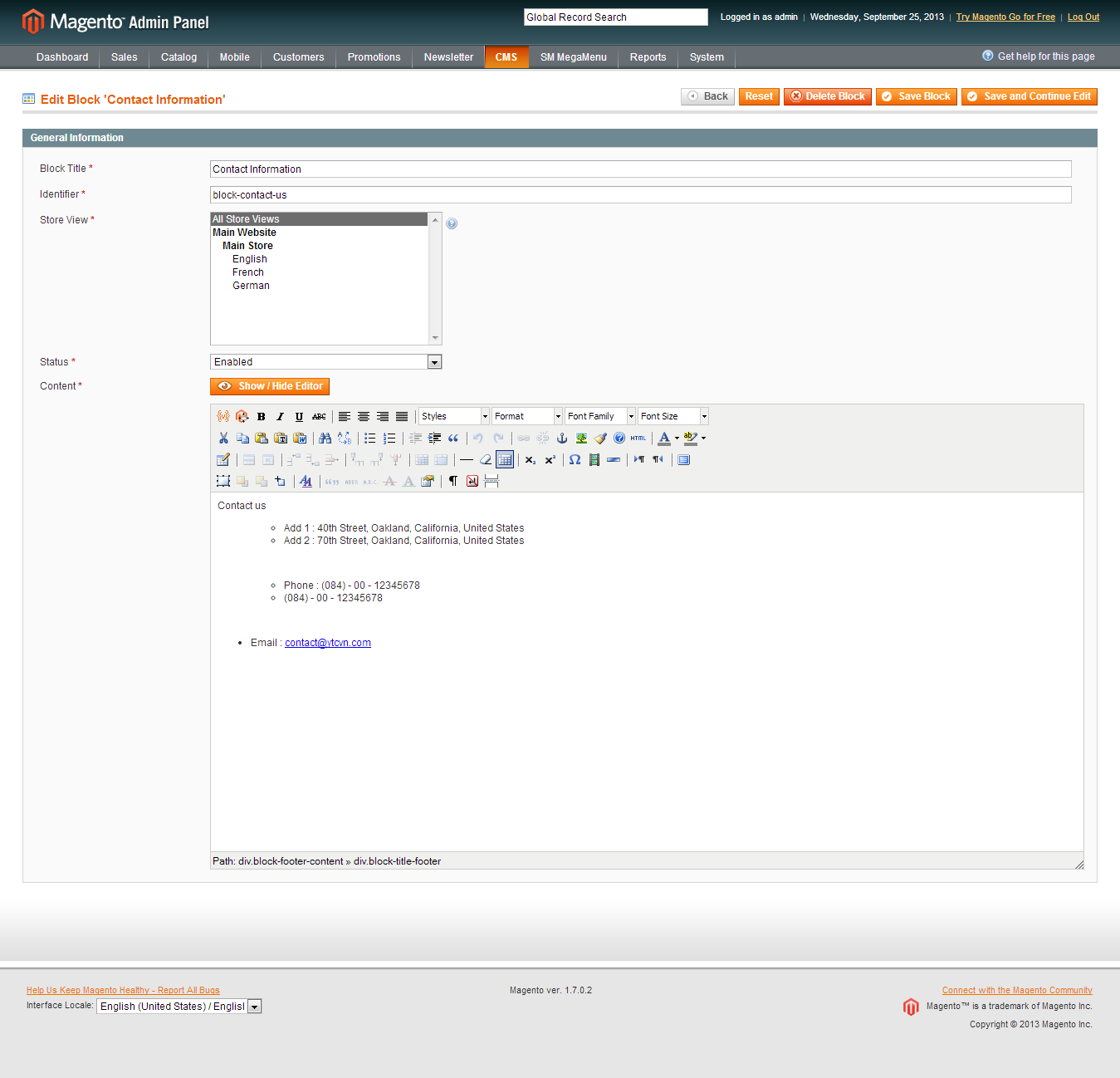
Task: Click Get help for this page
Action: [1039, 56]
